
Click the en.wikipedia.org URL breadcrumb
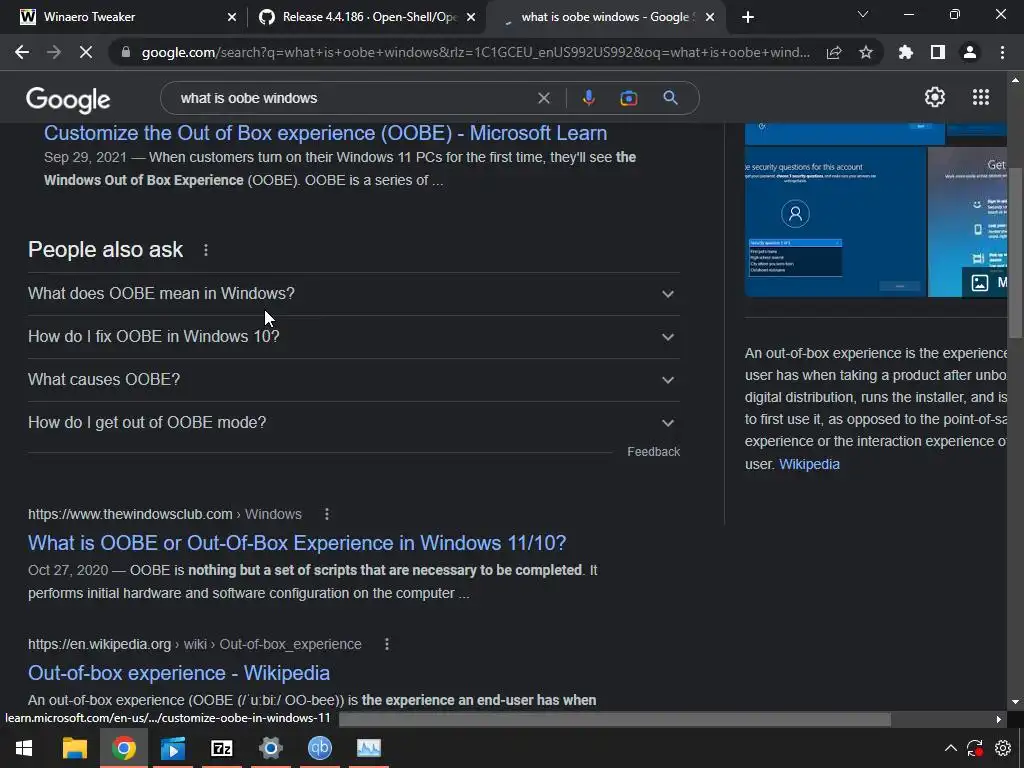(195, 645)
